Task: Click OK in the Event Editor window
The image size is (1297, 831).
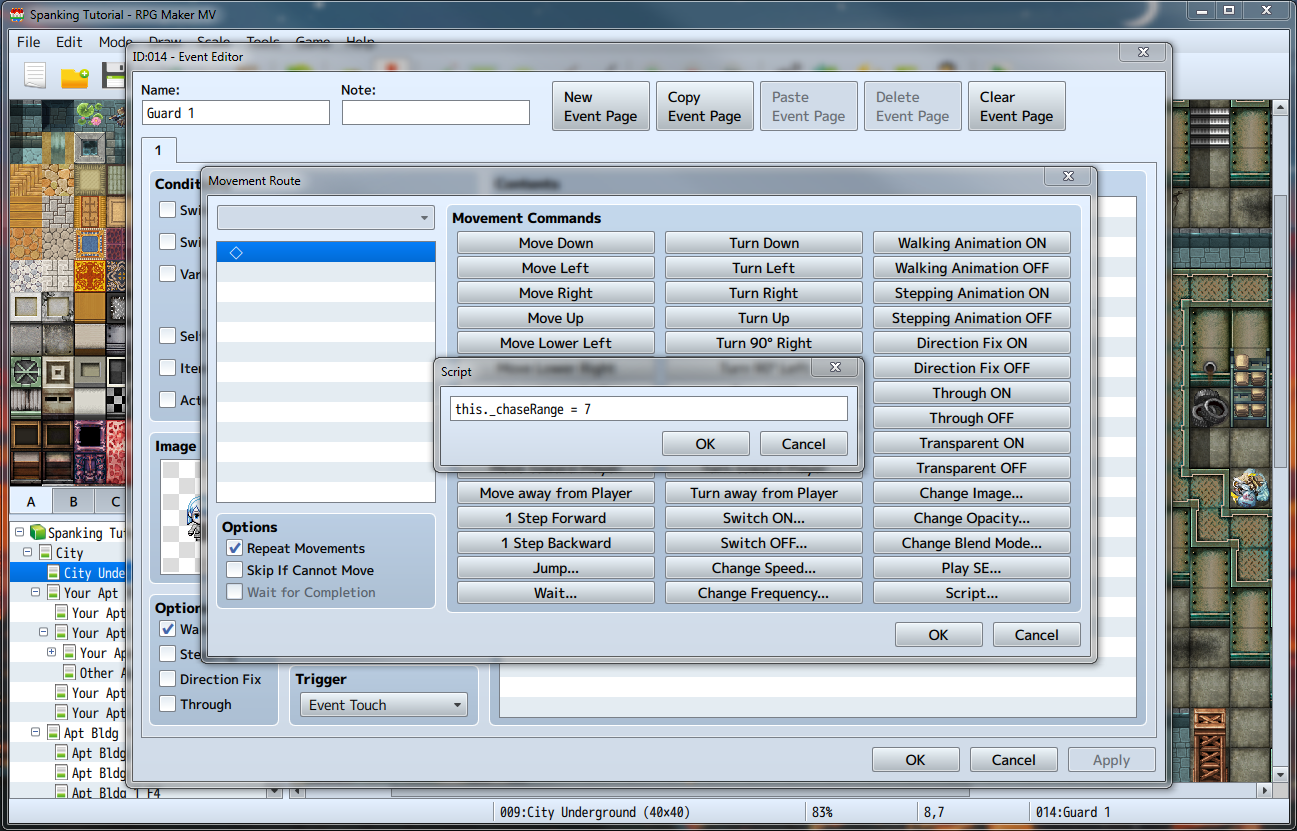Action: (x=915, y=760)
